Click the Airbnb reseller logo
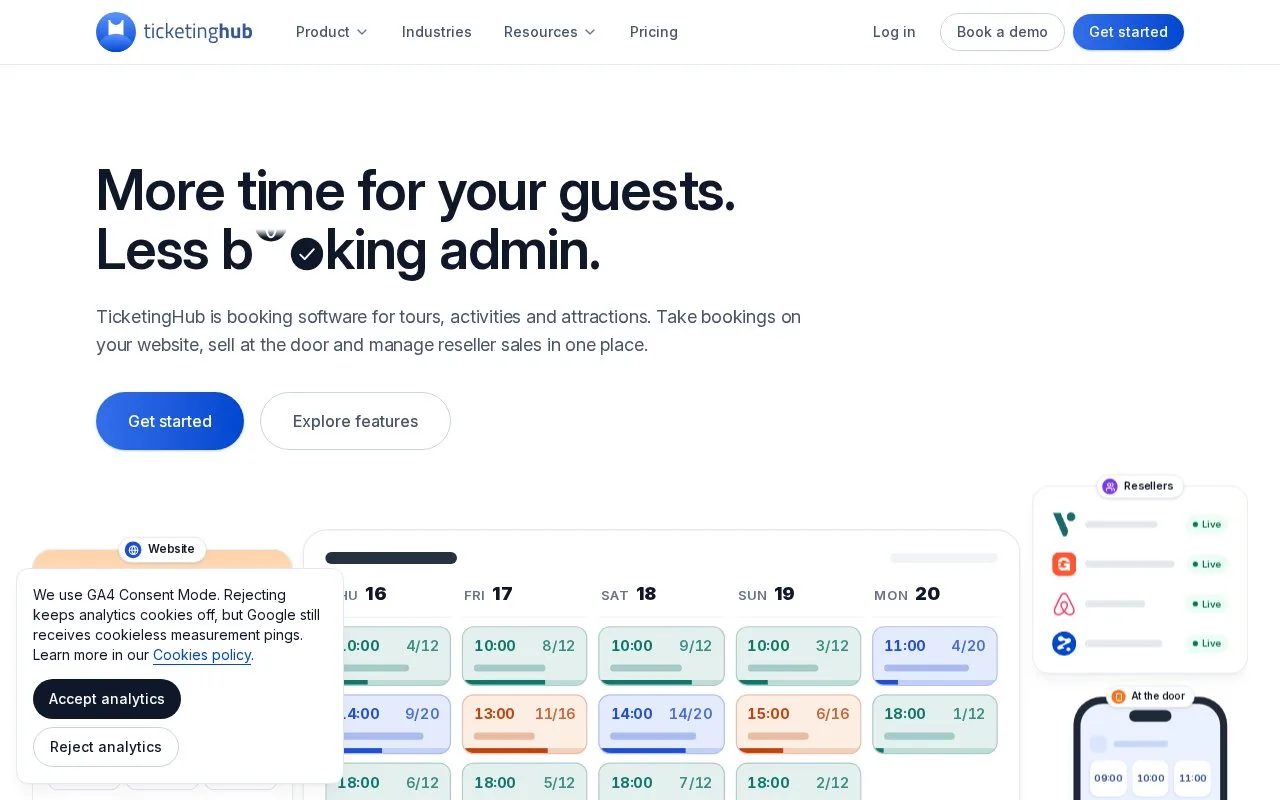Image resolution: width=1280 pixels, height=800 pixels. tap(1064, 604)
